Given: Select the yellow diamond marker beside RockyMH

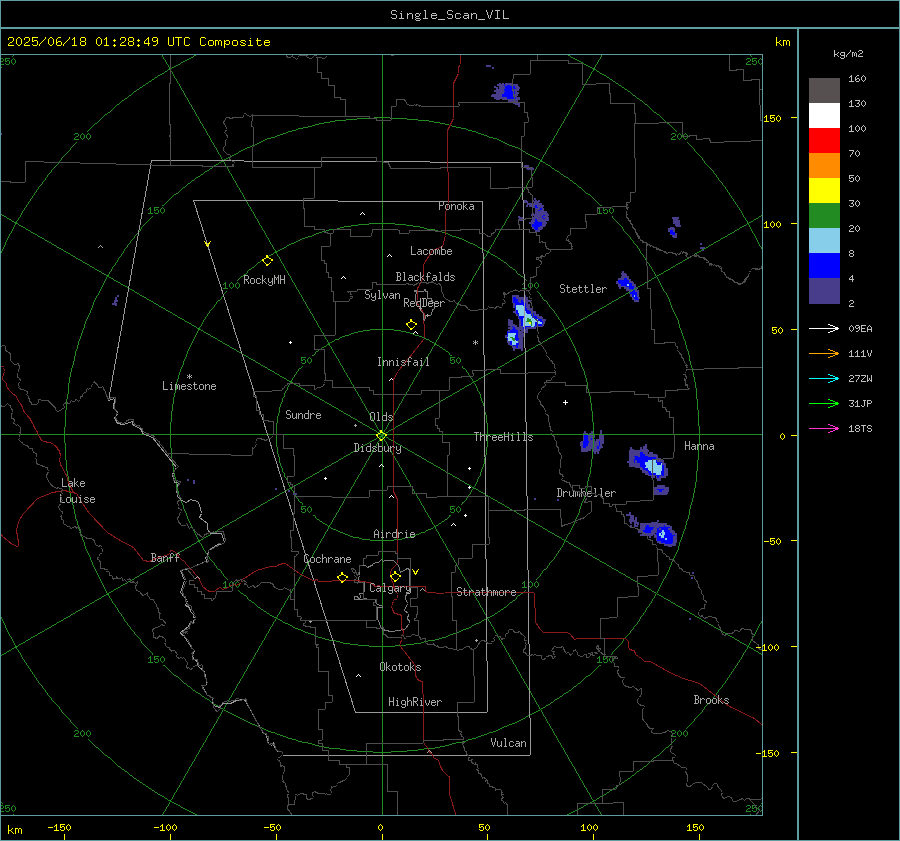Looking at the screenshot, I should 267,261.
